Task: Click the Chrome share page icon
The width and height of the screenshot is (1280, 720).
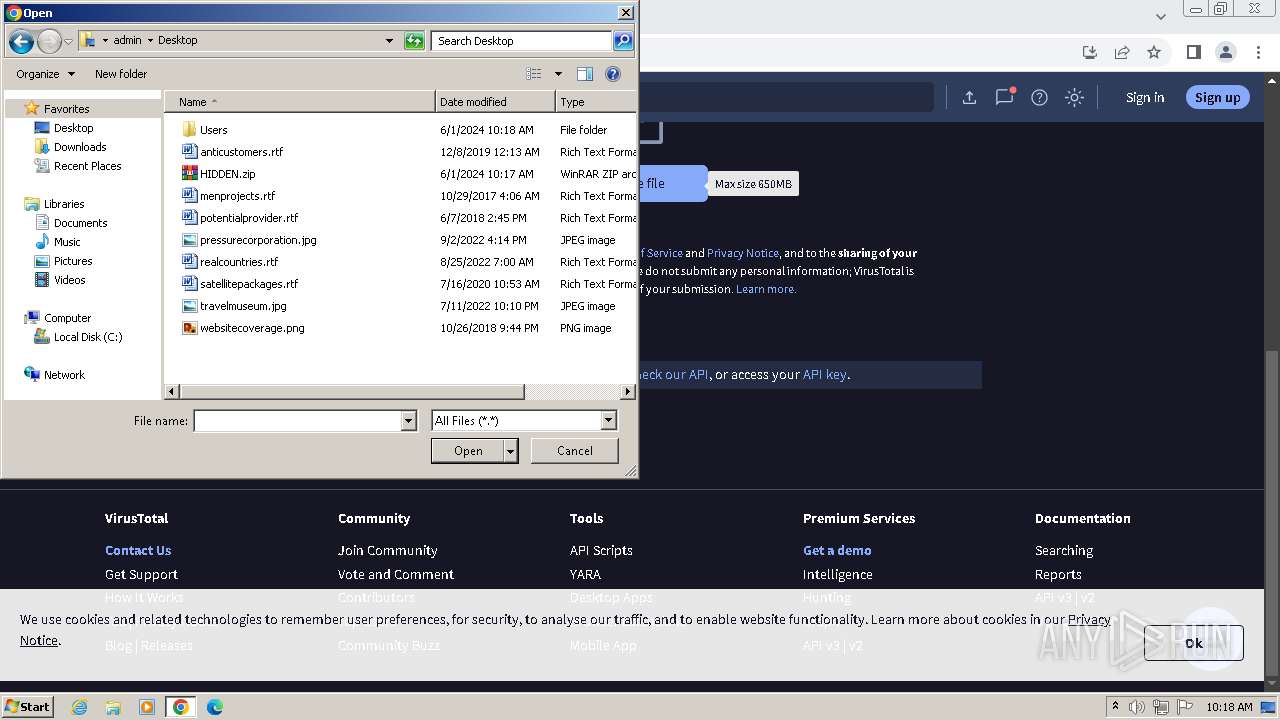Action: tap(1122, 52)
